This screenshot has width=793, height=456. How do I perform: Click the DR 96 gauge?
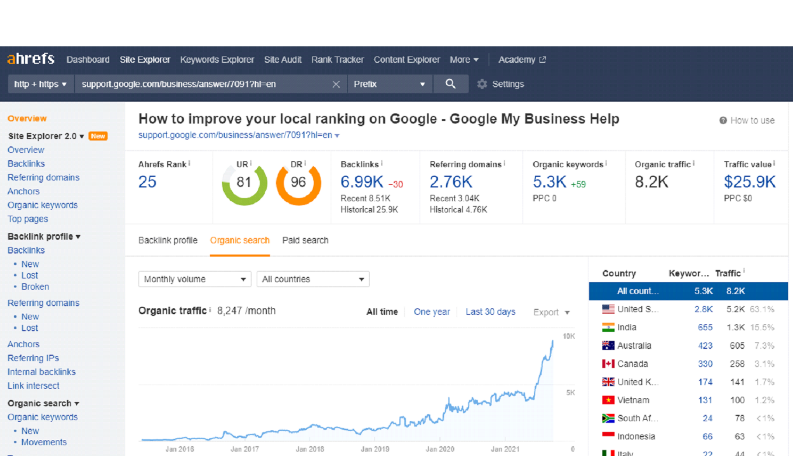[x=298, y=183]
